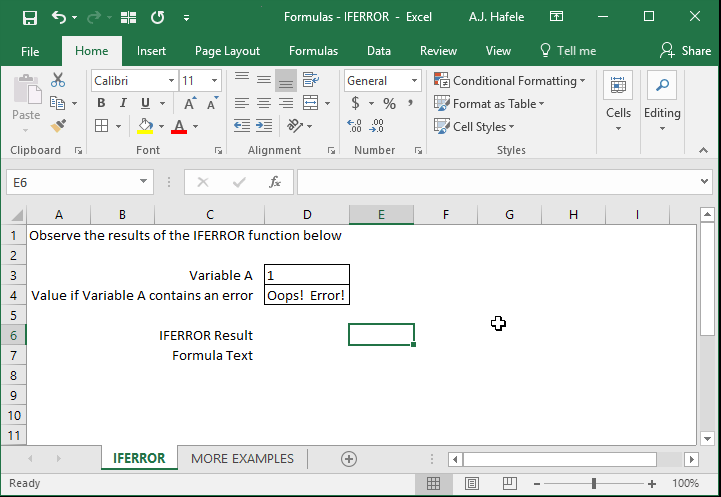
Task: Toggle Align Left
Action: pyautogui.click(x=242, y=103)
